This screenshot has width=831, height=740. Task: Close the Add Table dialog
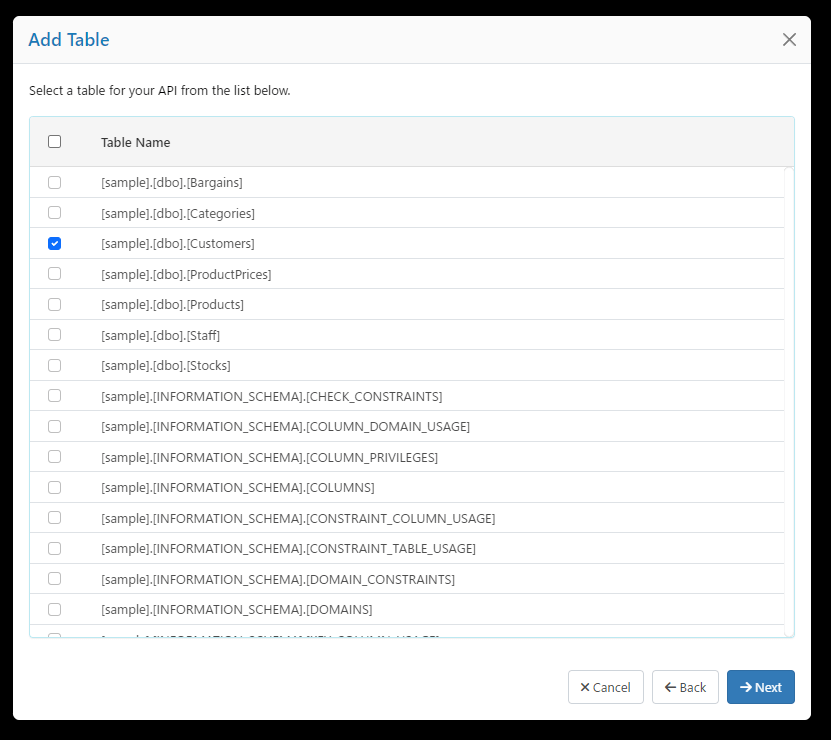tap(789, 40)
